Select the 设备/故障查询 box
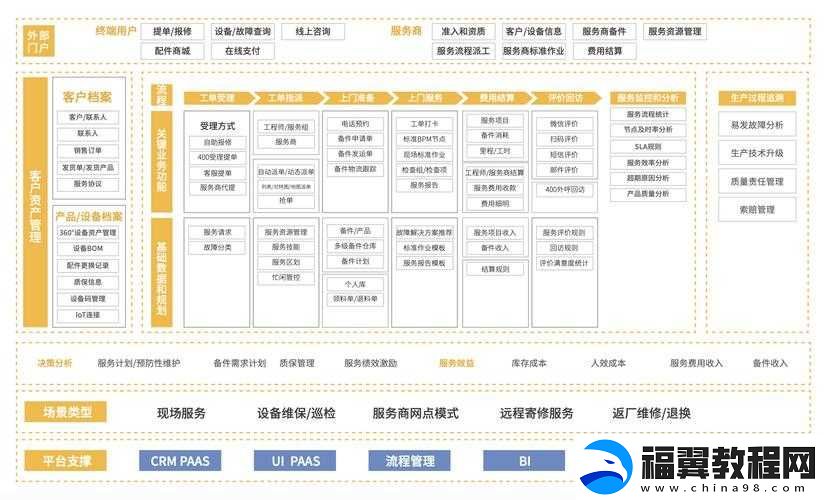This screenshot has width=826, height=500. pyautogui.click(x=242, y=32)
